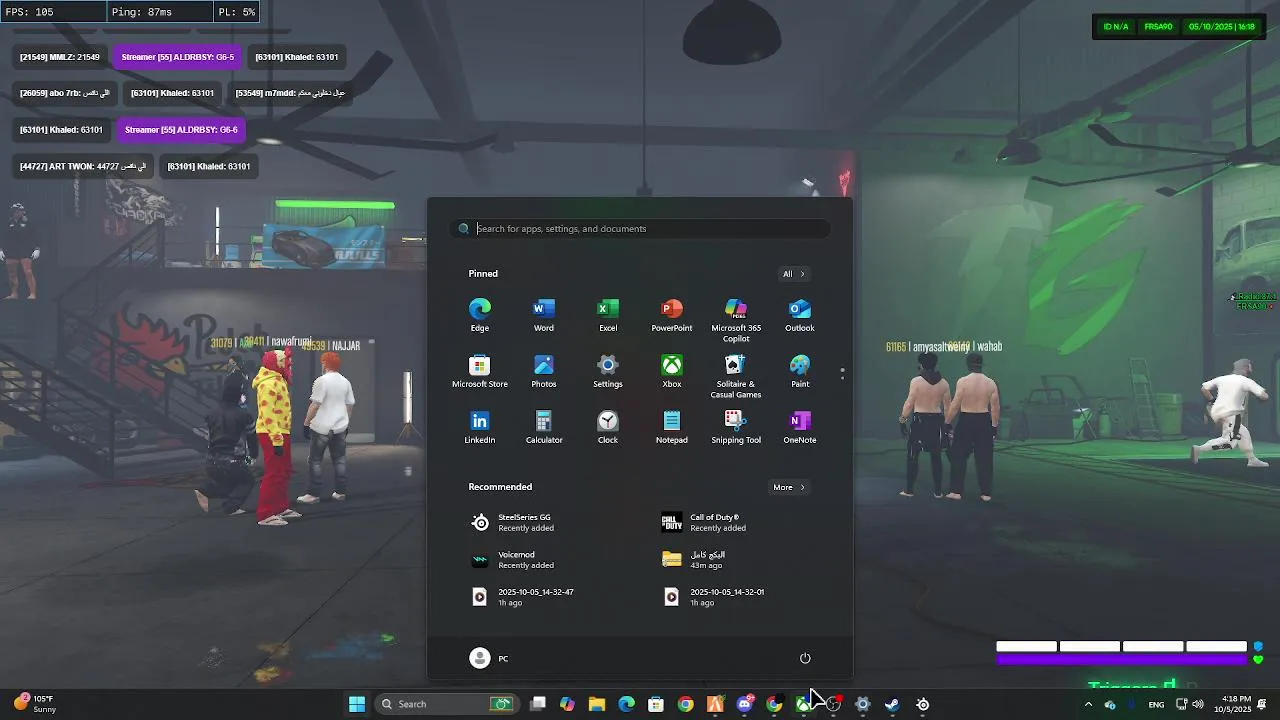The image size is (1280, 720).
Task: Open the volume and network quick settings
Action: pyautogui.click(x=1190, y=704)
